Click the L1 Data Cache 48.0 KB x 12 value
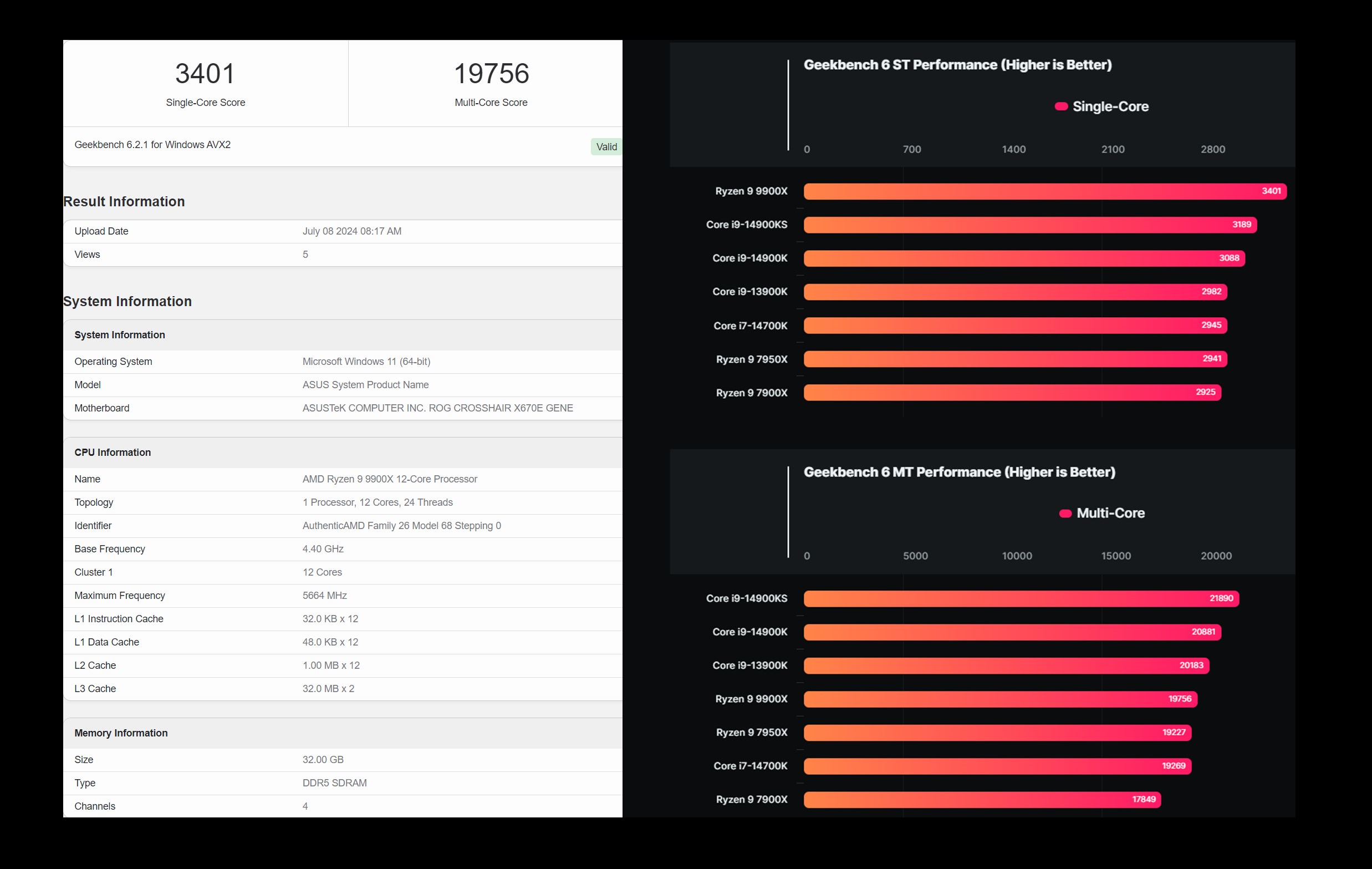Viewport: 1372px width, 869px height. point(330,642)
